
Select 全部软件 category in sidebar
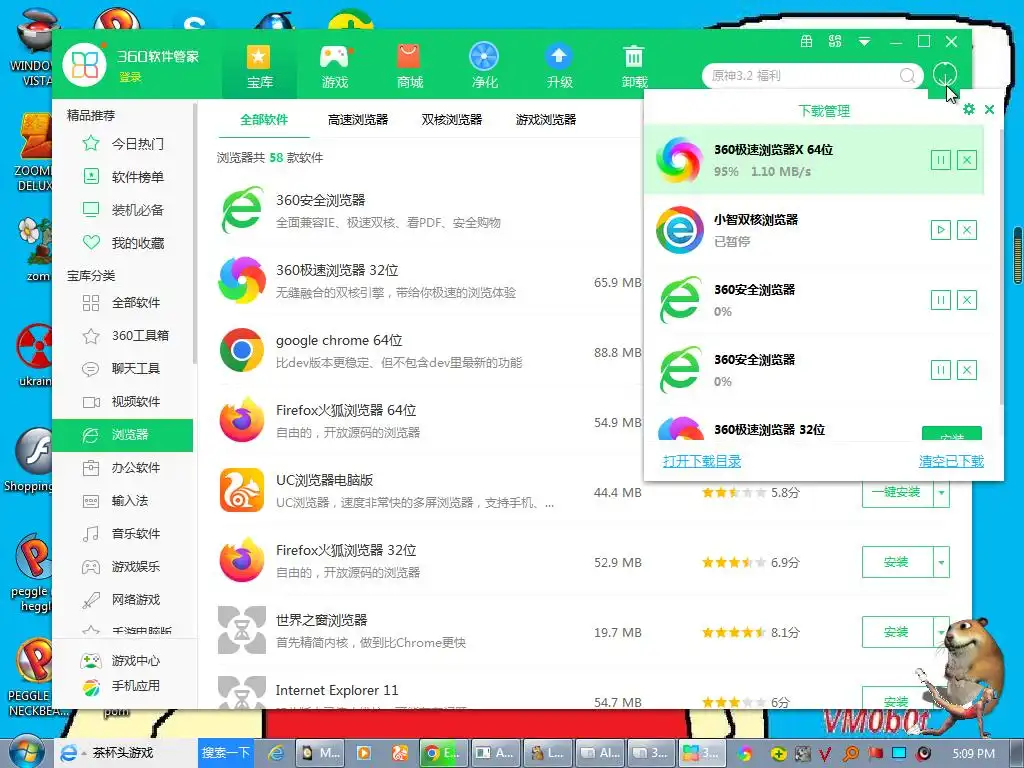pyautogui.click(x=124, y=302)
